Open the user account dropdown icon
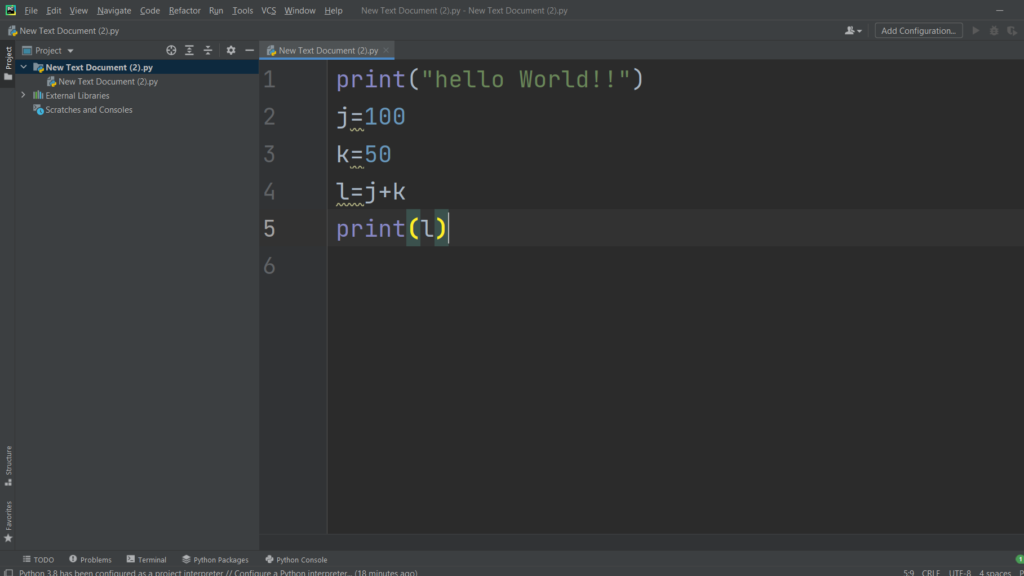This screenshot has height=576, width=1024. click(853, 31)
